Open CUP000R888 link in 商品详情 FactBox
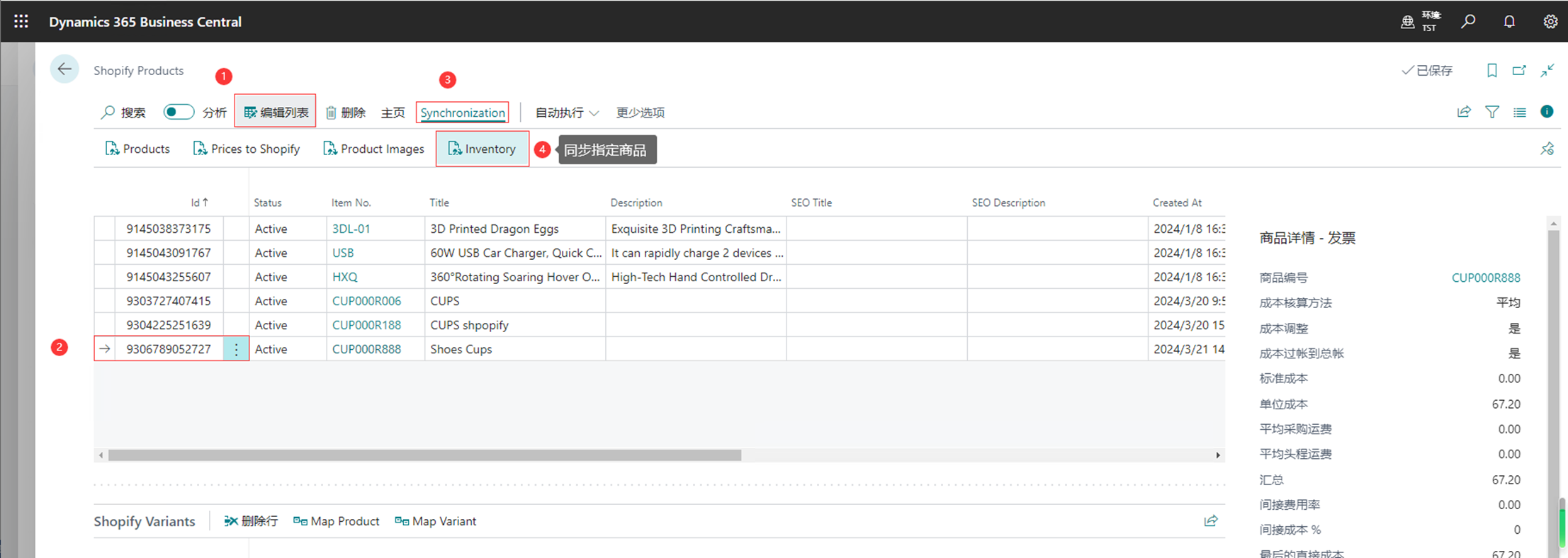Viewport: 1568px width, 558px height. [x=1486, y=278]
